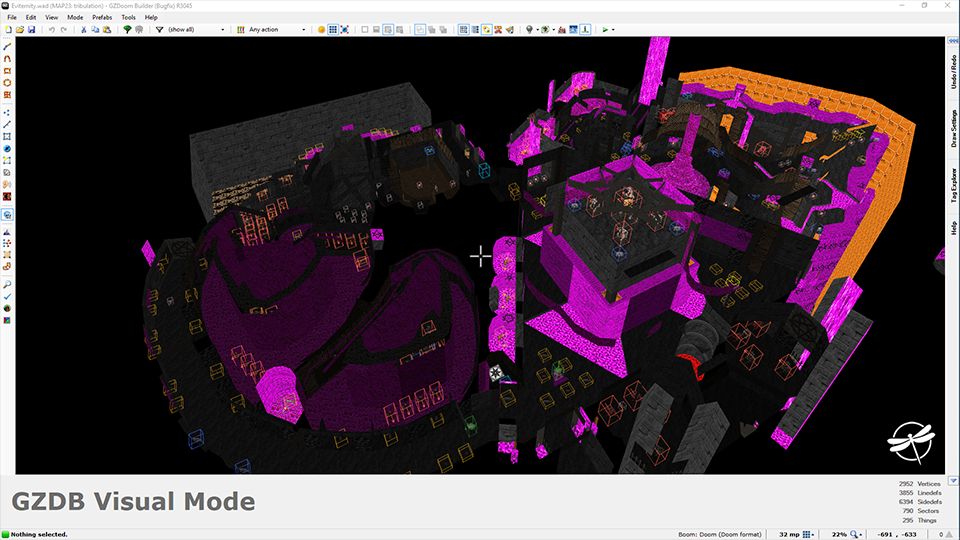Open the Mode menu
The width and height of the screenshot is (960, 540).
click(x=75, y=17)
